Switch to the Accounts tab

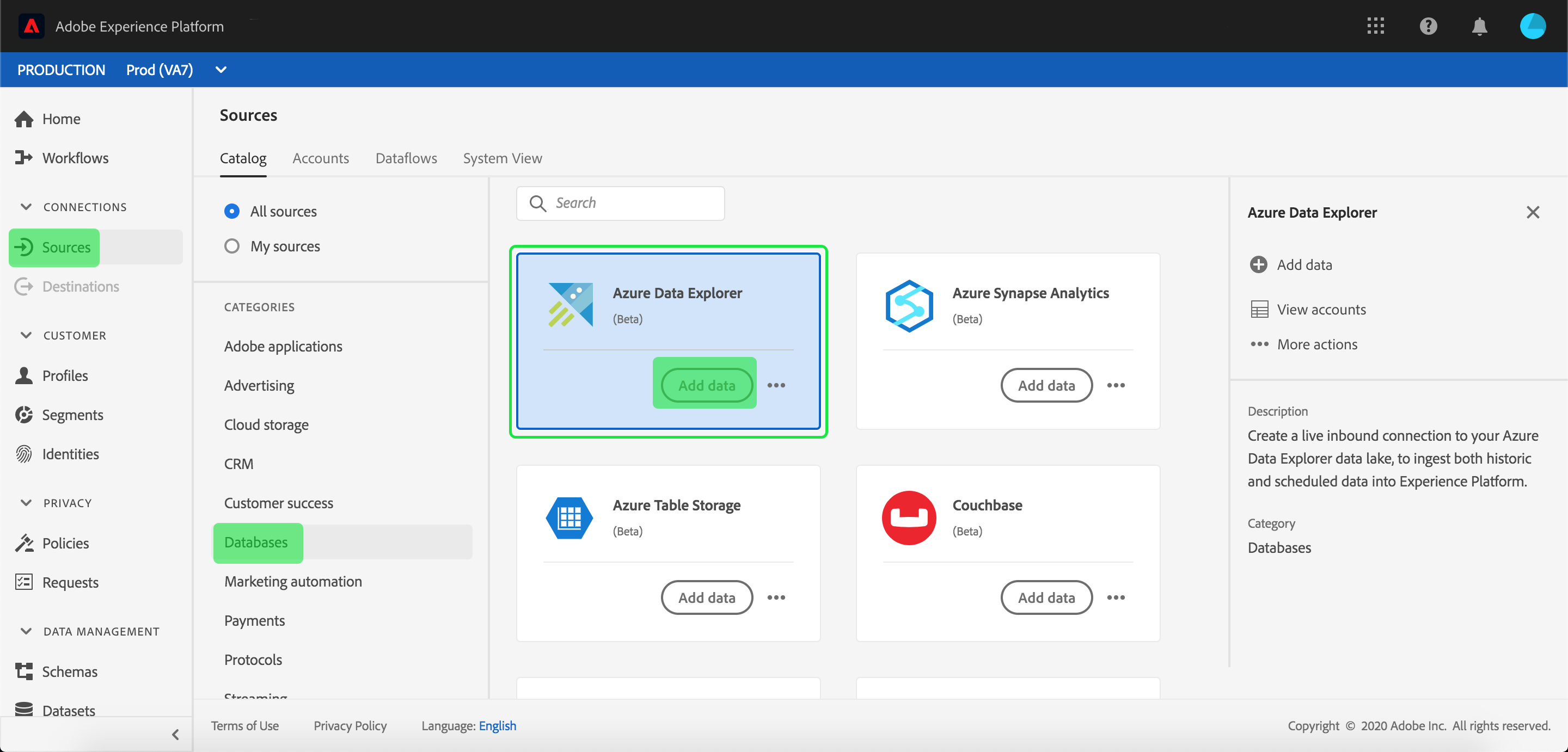(x=320, y=158)
